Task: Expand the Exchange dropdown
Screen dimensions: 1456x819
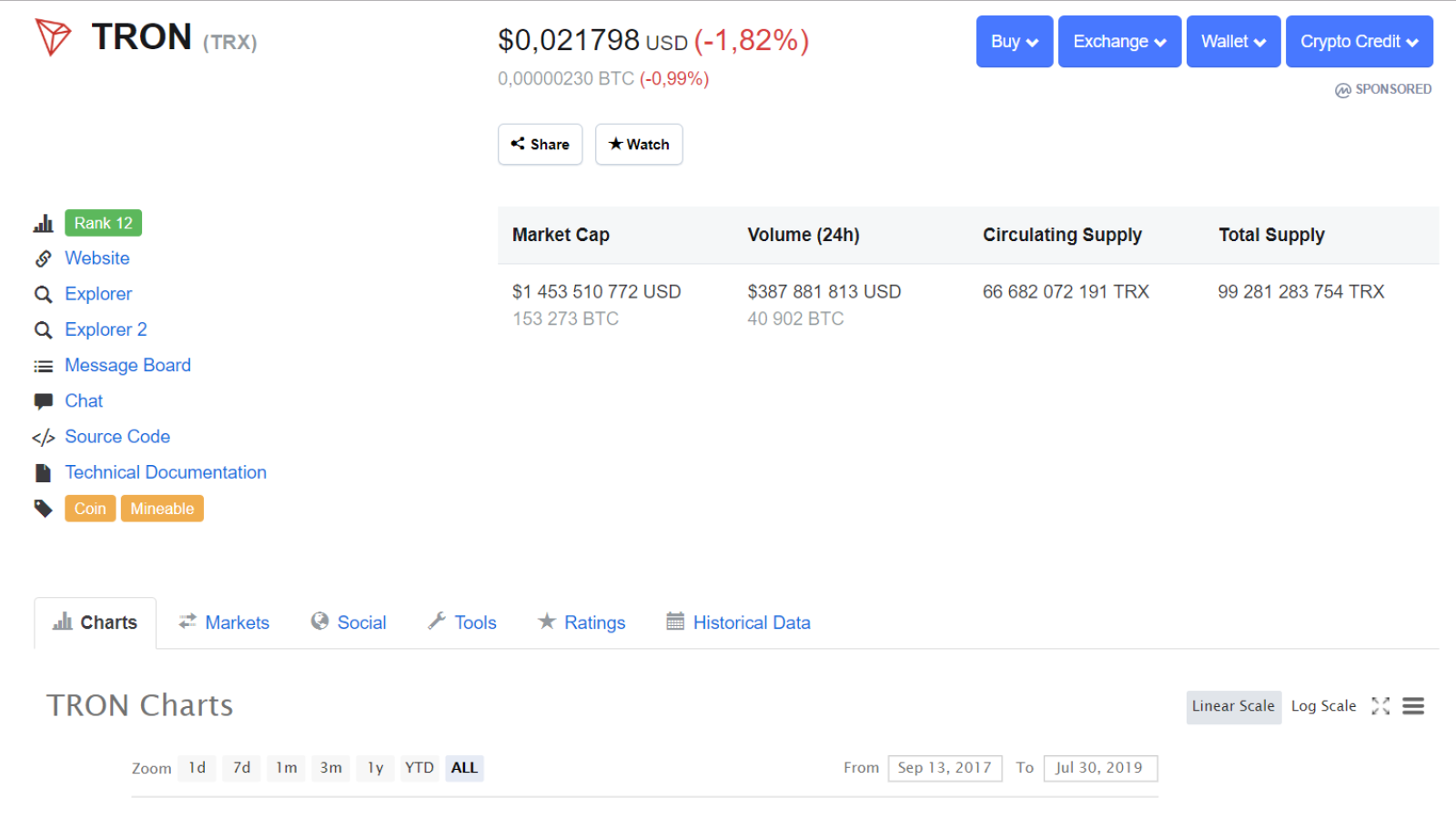Action: click(x=1119, y=41)
